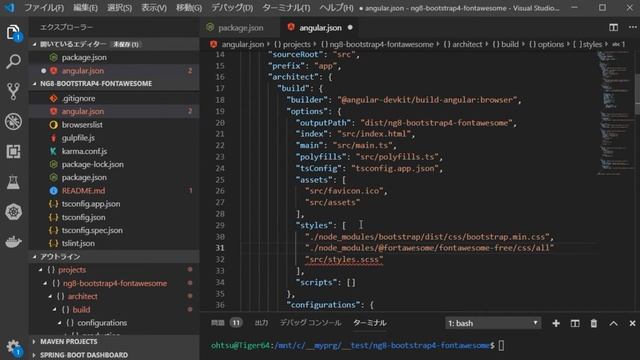The image size is (640, 360).
Task: Click into the terminal prompt
Action: 501,346
